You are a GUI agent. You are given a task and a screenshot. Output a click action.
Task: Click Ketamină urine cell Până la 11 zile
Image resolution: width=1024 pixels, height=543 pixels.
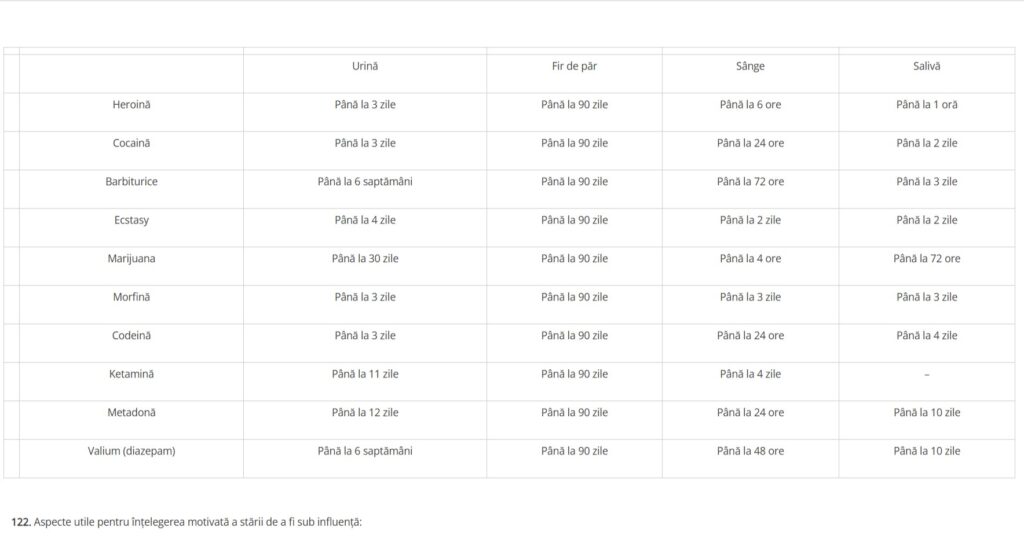tap(364, 374)
